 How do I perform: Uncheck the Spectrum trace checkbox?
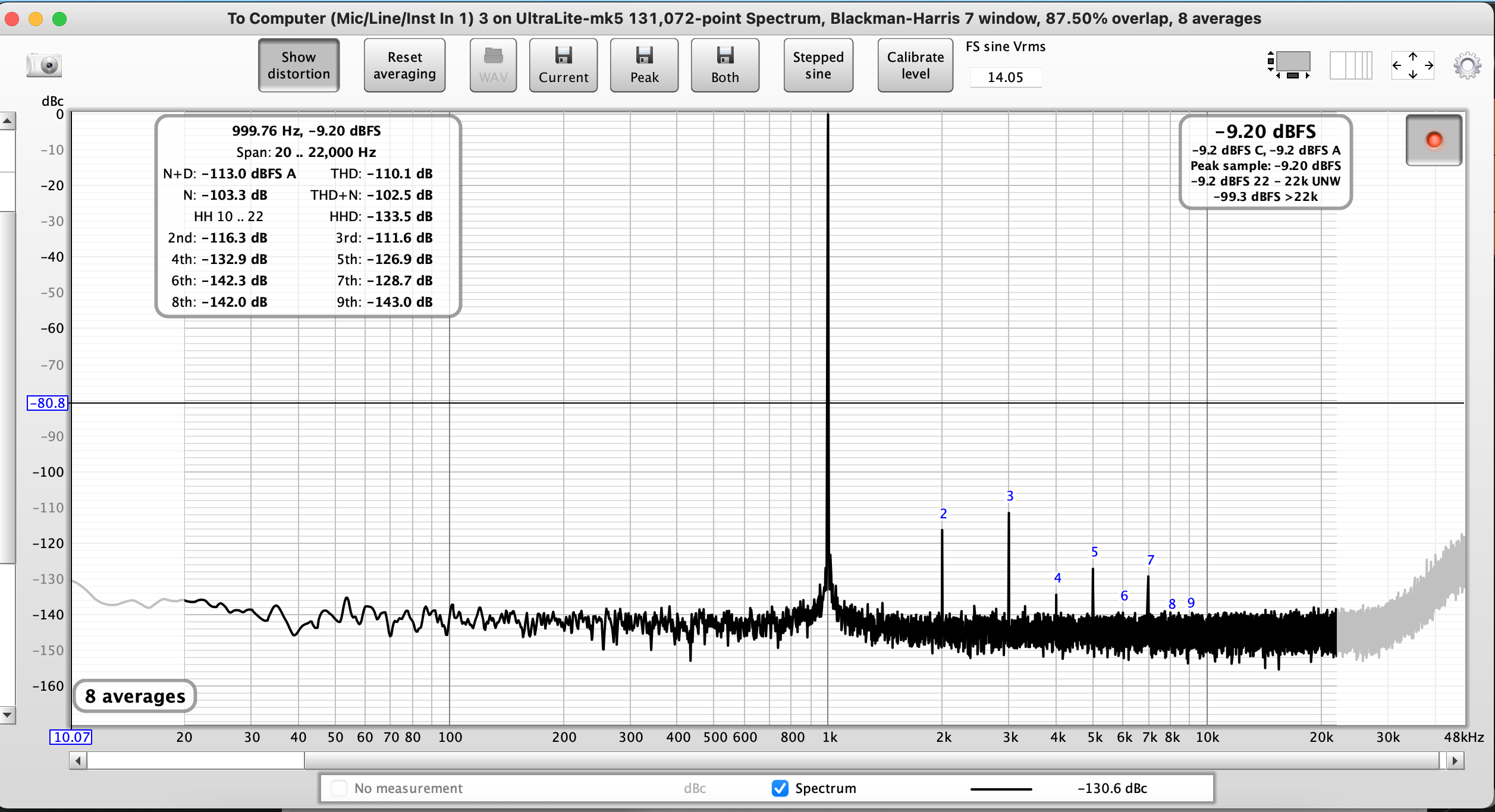[780, 788]
